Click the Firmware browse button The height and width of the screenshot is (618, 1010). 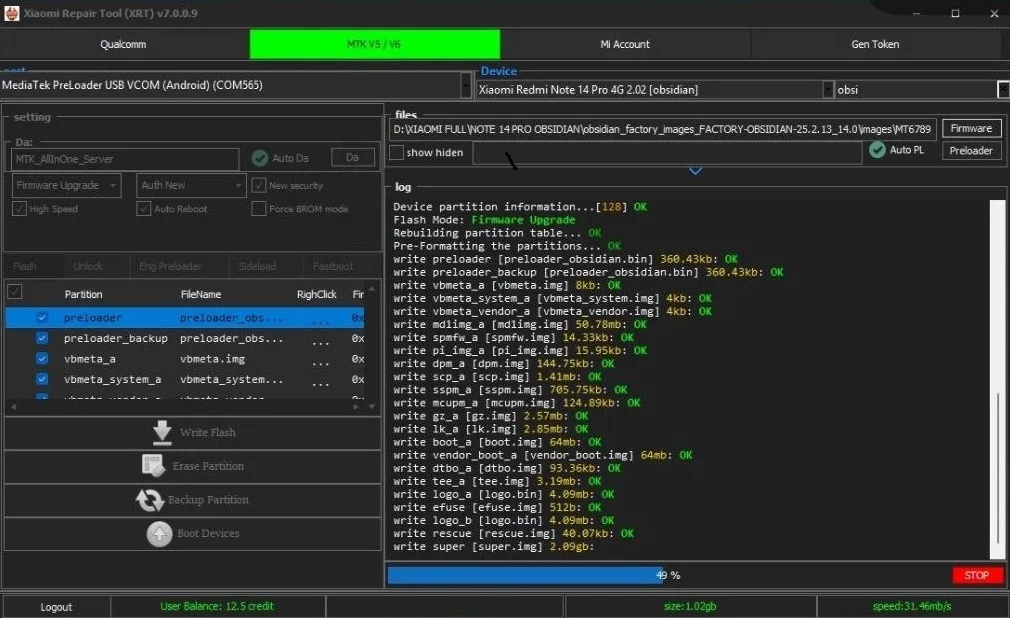click(971, 128)
